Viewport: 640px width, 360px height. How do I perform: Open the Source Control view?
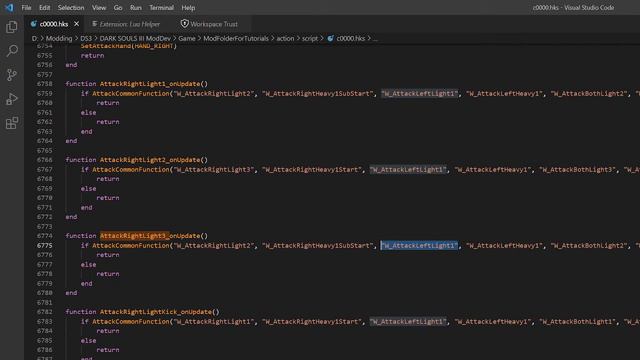point(12,75)
